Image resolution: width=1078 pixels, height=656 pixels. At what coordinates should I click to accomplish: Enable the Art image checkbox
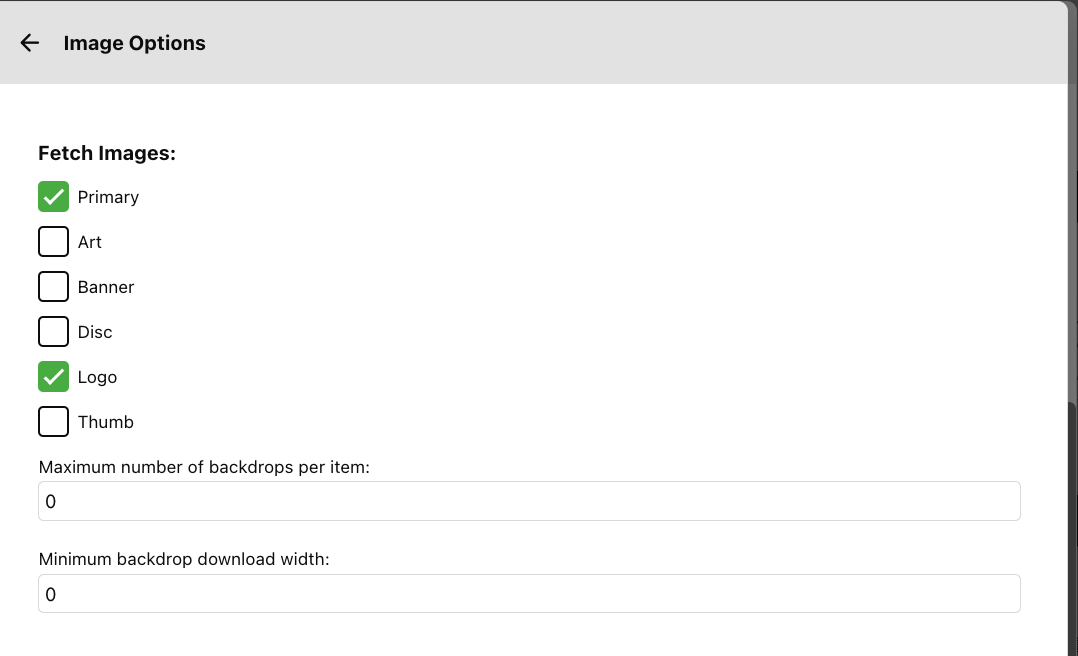tap(53, 242)
